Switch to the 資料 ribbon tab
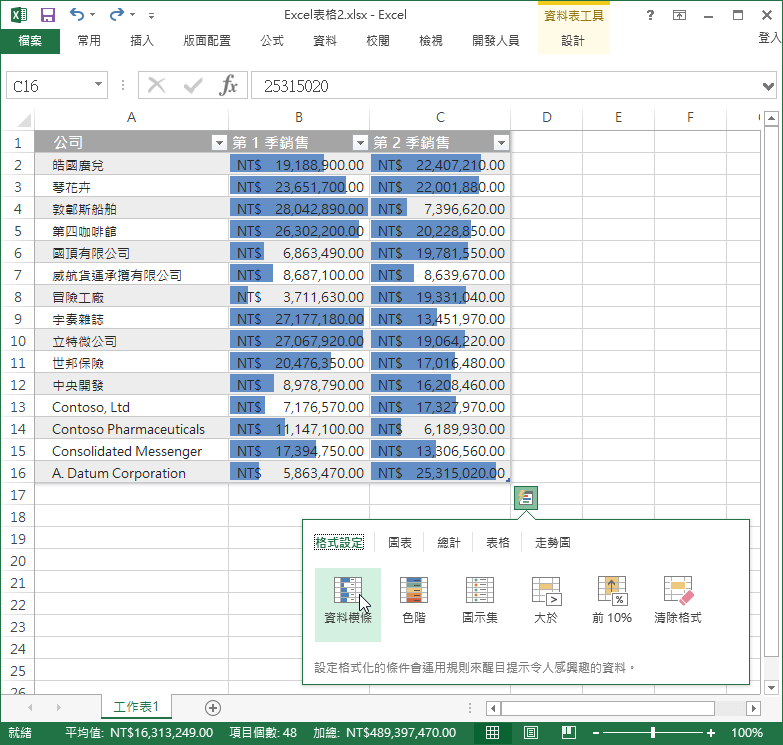Viewport: 783px width, 745px height. [x=325, y=41]
